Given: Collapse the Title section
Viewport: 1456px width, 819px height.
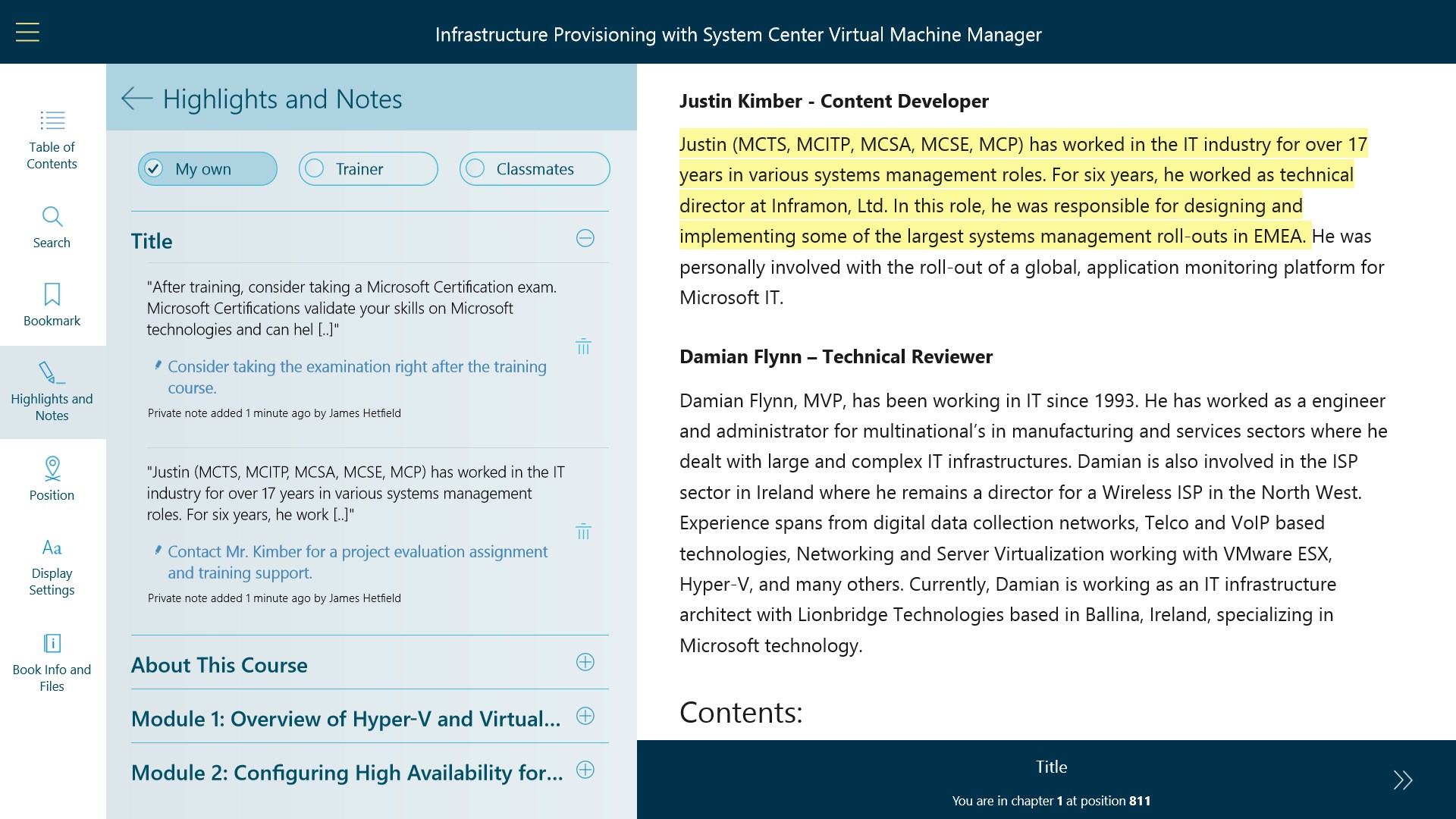Looking at the screenshot, I should pos(585,238).
